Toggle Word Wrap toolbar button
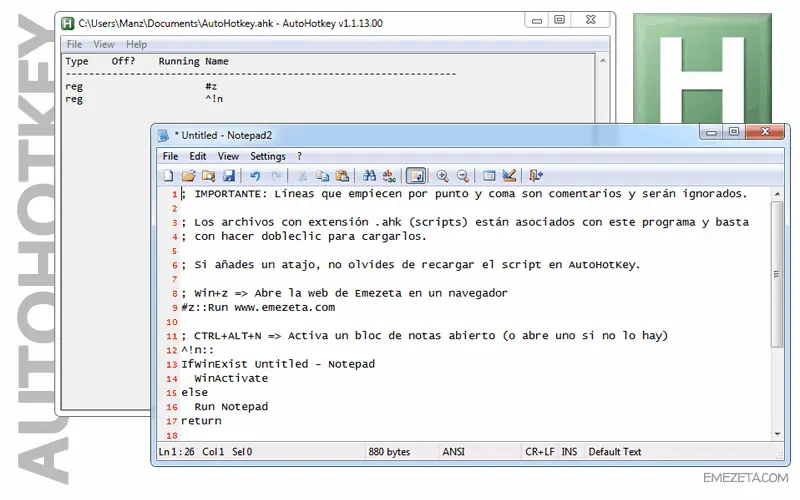The image size is (800, 500). [x=416, y=177]
